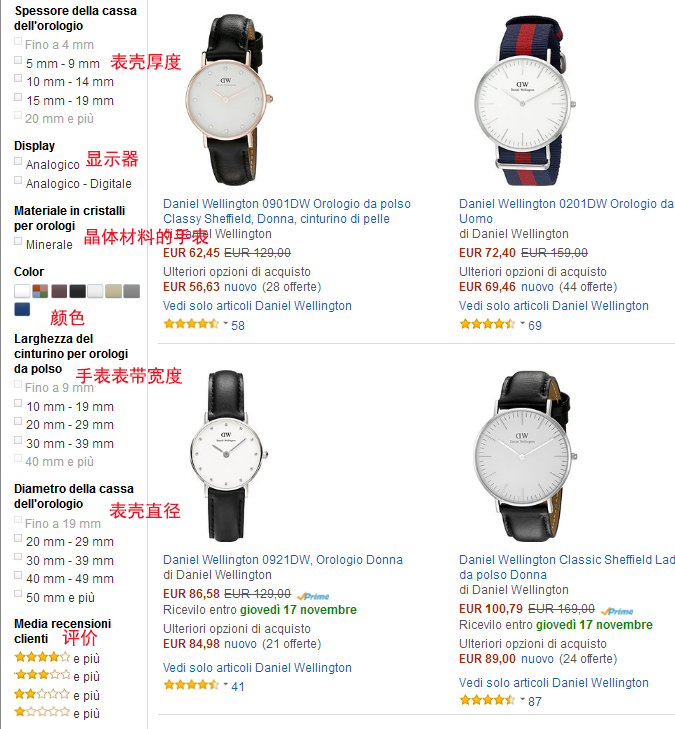The image size is (675, 729).
Task: Choose the black color swatch
Action: pos(78,292)
